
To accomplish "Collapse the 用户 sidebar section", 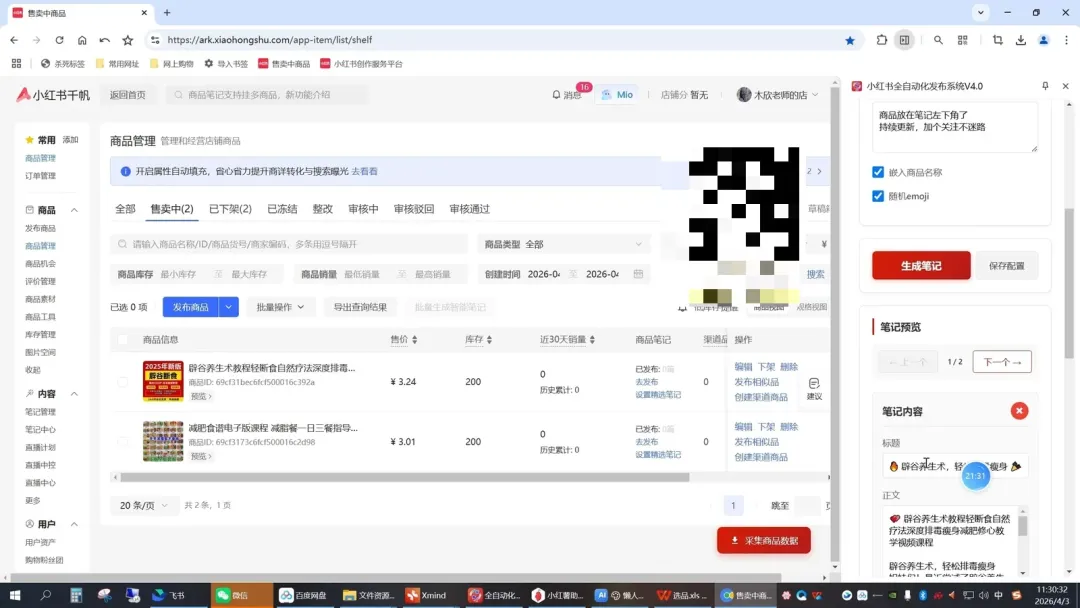I will click(74, 525).
